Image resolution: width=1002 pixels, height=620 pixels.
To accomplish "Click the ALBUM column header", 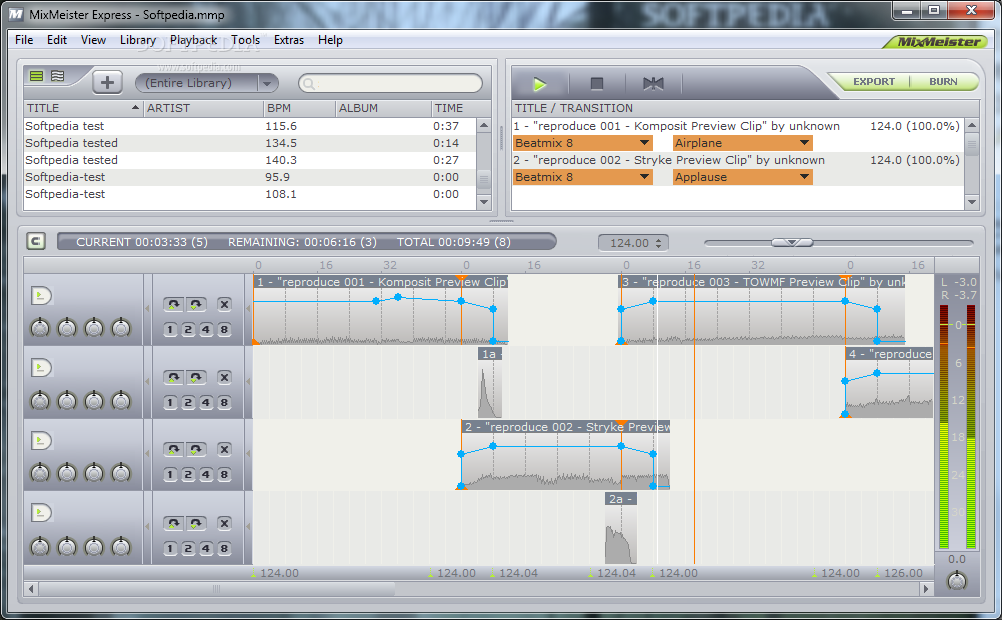I will tap(383, 108).
